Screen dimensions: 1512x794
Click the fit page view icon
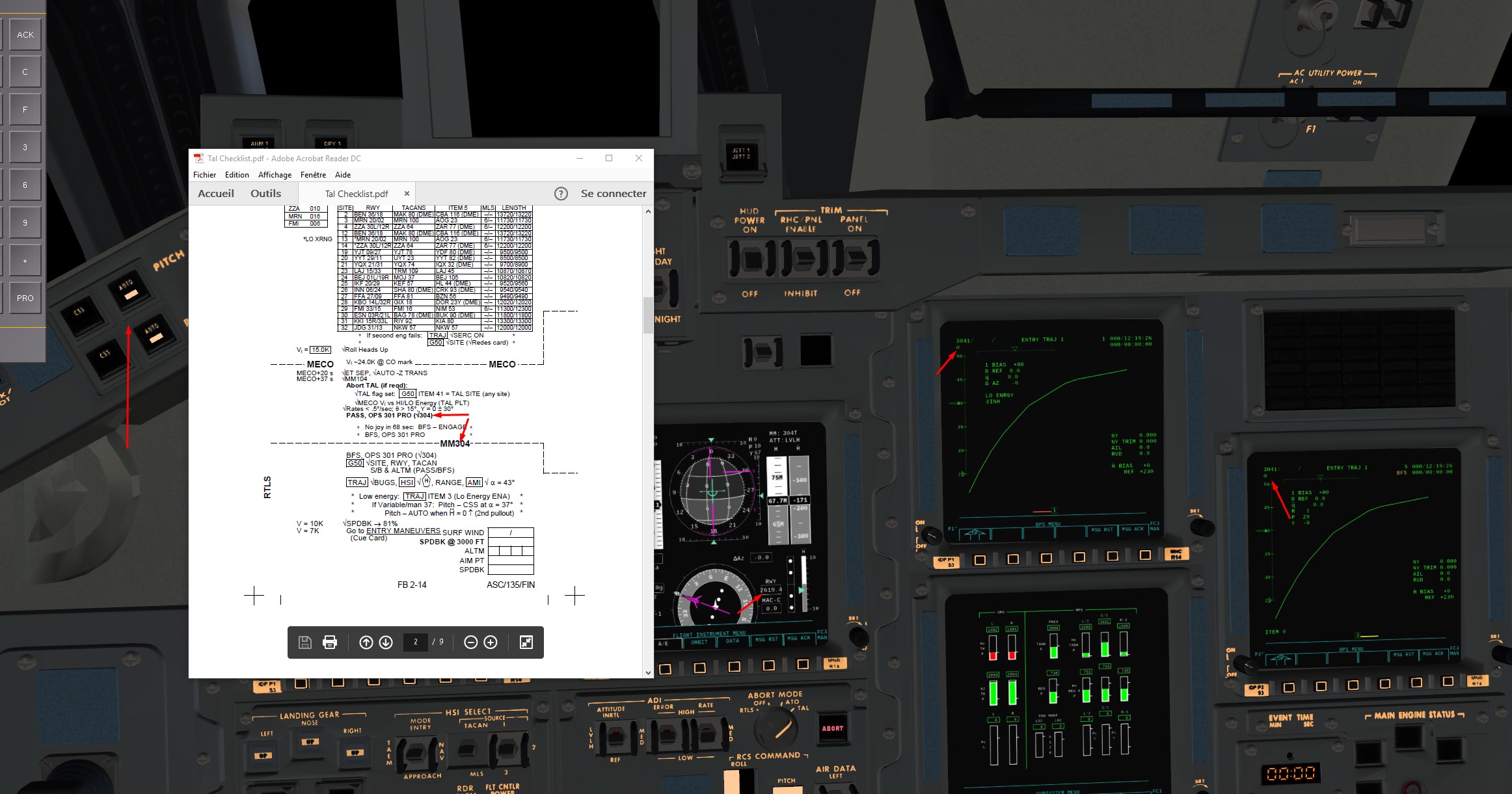526,642
